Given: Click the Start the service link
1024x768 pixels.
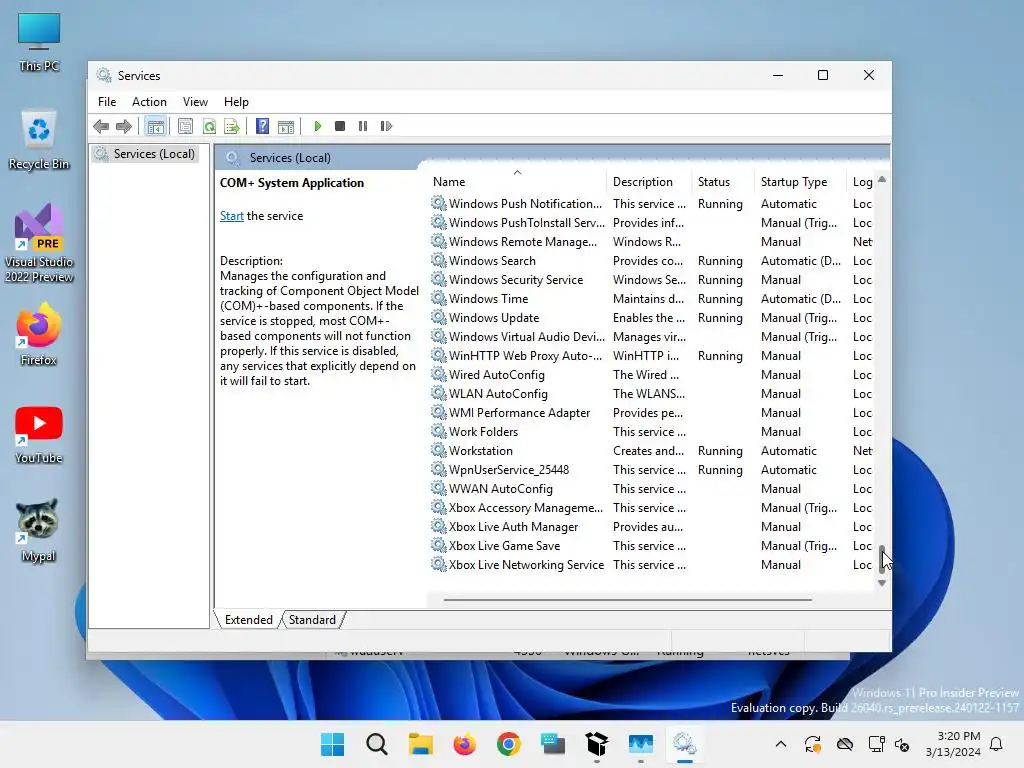Looking at the screenshot, I should (231, 216).
